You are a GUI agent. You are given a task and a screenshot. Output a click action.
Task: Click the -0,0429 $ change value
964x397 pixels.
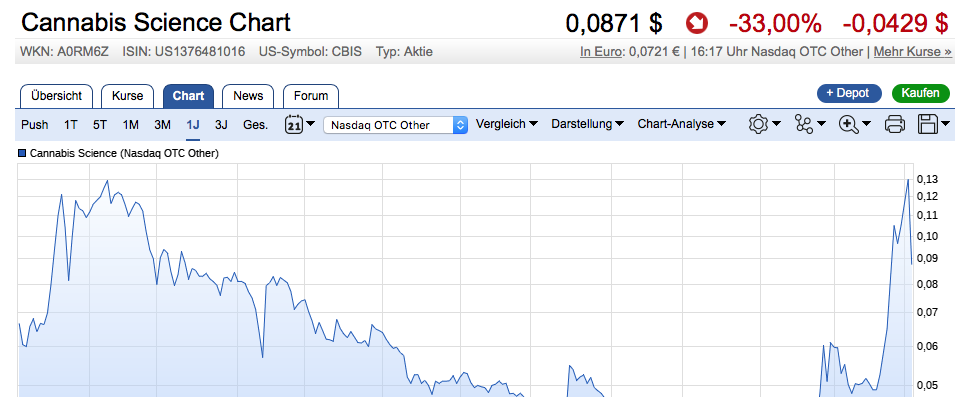point(896,24)
